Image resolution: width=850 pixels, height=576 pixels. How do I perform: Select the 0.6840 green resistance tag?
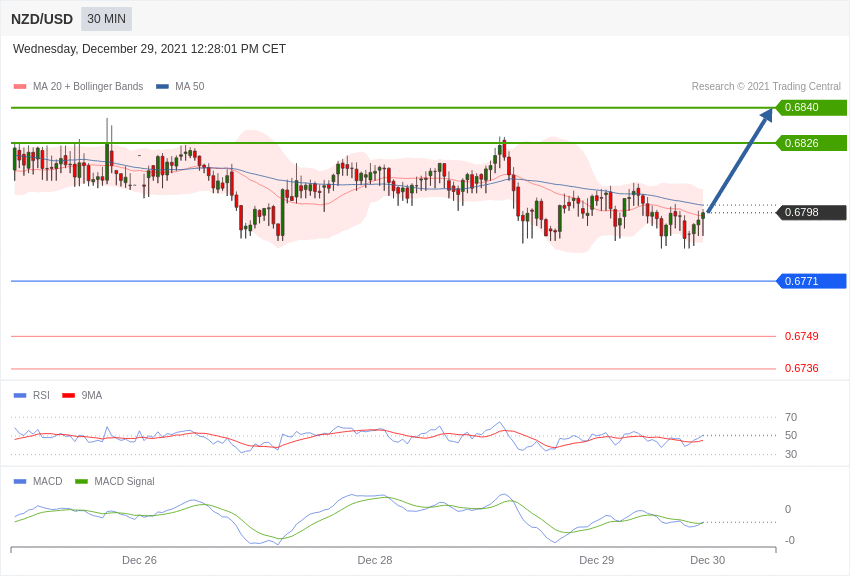[812, 107]
